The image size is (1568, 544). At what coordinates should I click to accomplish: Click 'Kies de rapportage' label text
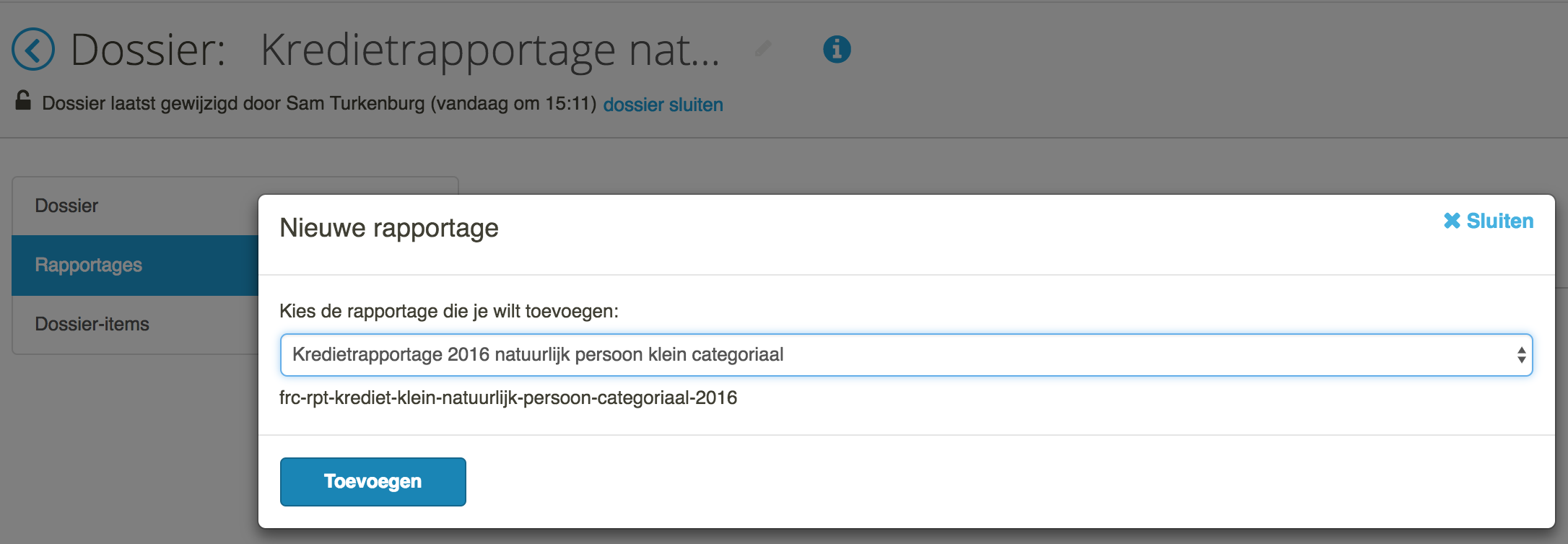449,312
